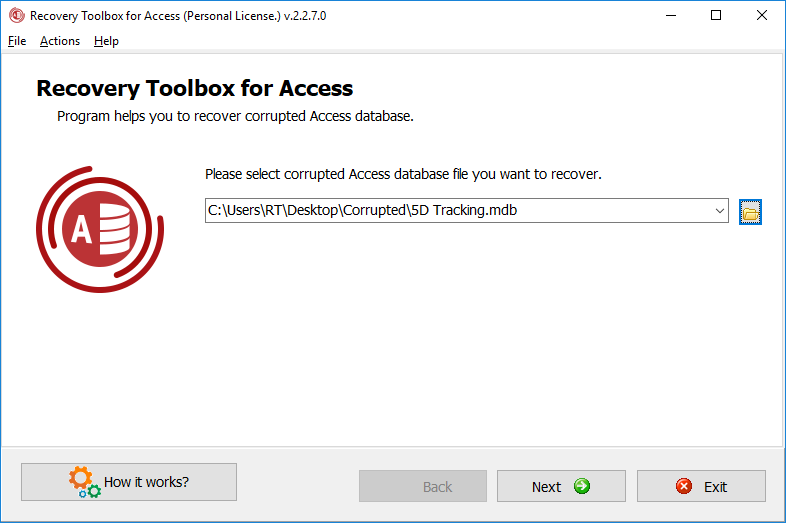Minimize the Recovery Toolbox window

(671, 16)
